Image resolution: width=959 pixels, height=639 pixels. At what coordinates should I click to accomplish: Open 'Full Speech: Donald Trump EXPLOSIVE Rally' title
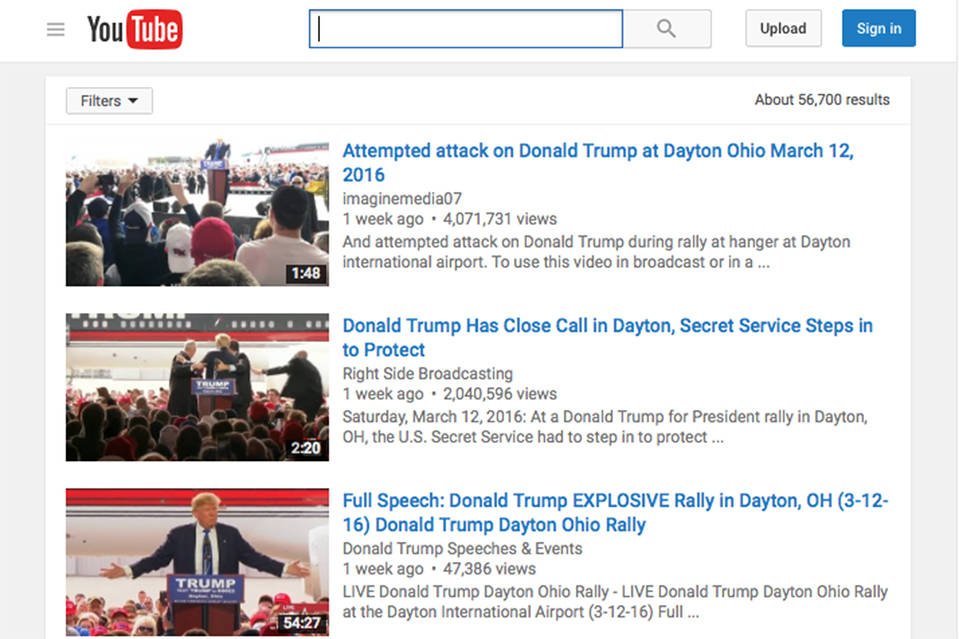pos(615,512)
